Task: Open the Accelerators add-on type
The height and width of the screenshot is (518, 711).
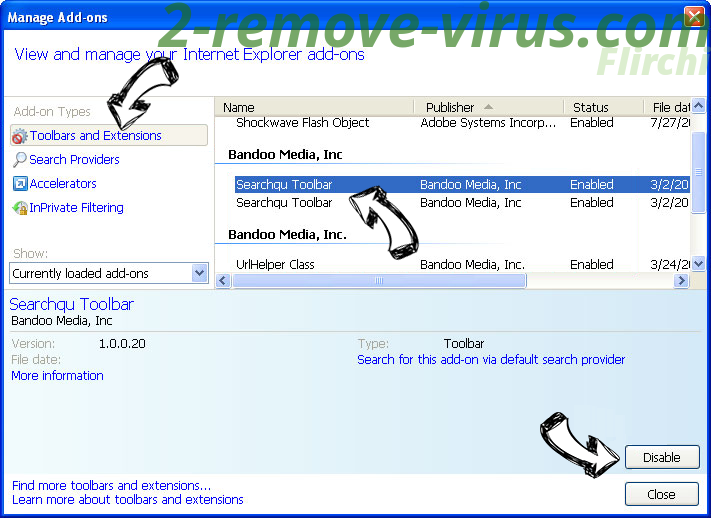Action: (x=63, y=184)
